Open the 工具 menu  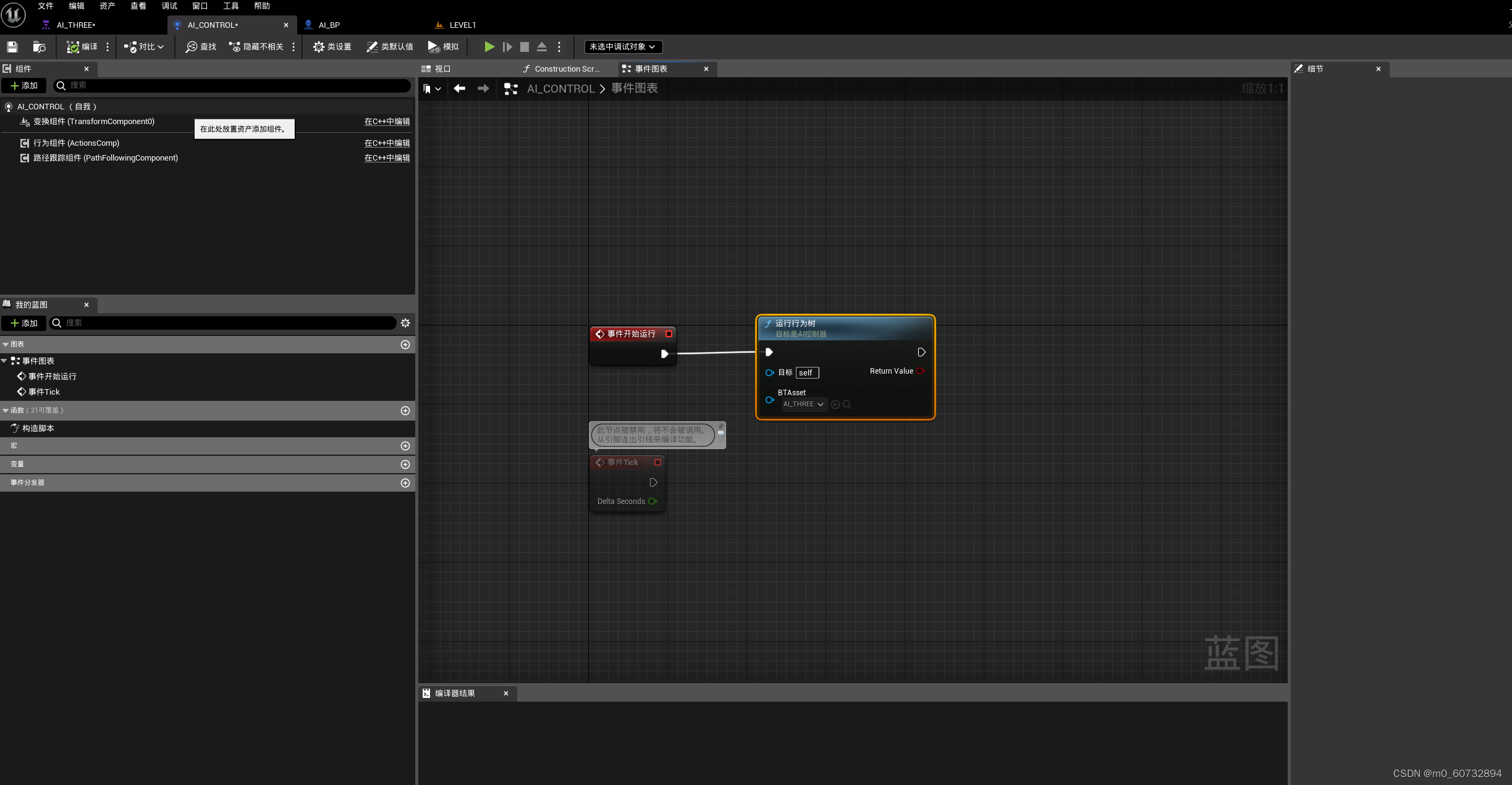[230, 6]
